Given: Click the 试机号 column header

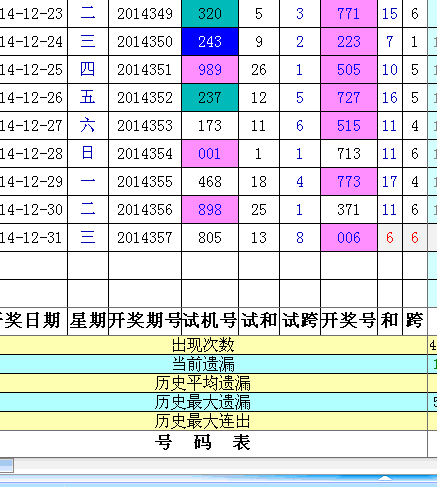Looking at the screenshot, I should point(210,321).
